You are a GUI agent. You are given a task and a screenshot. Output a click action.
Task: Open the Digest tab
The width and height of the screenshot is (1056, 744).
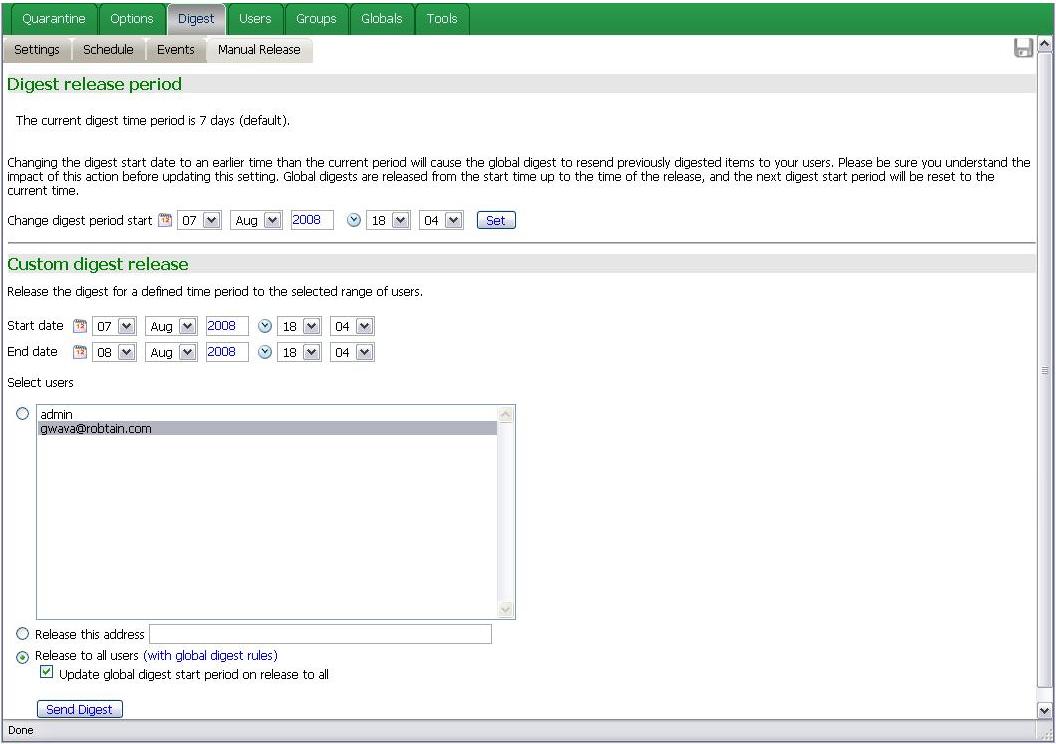pos(196,19)
